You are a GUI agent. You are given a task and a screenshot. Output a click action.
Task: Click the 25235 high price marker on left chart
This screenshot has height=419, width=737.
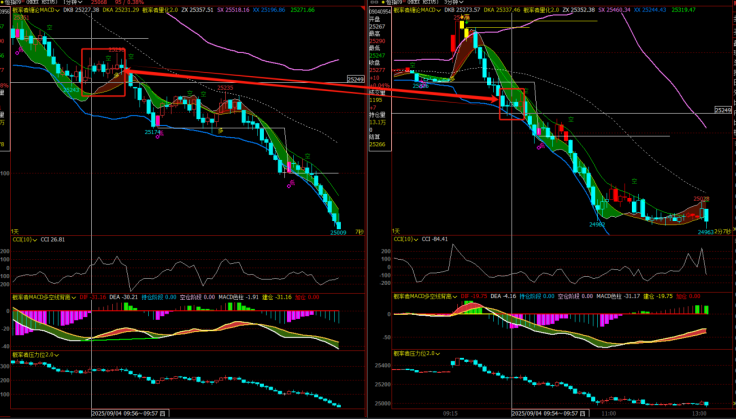[225, 88]
